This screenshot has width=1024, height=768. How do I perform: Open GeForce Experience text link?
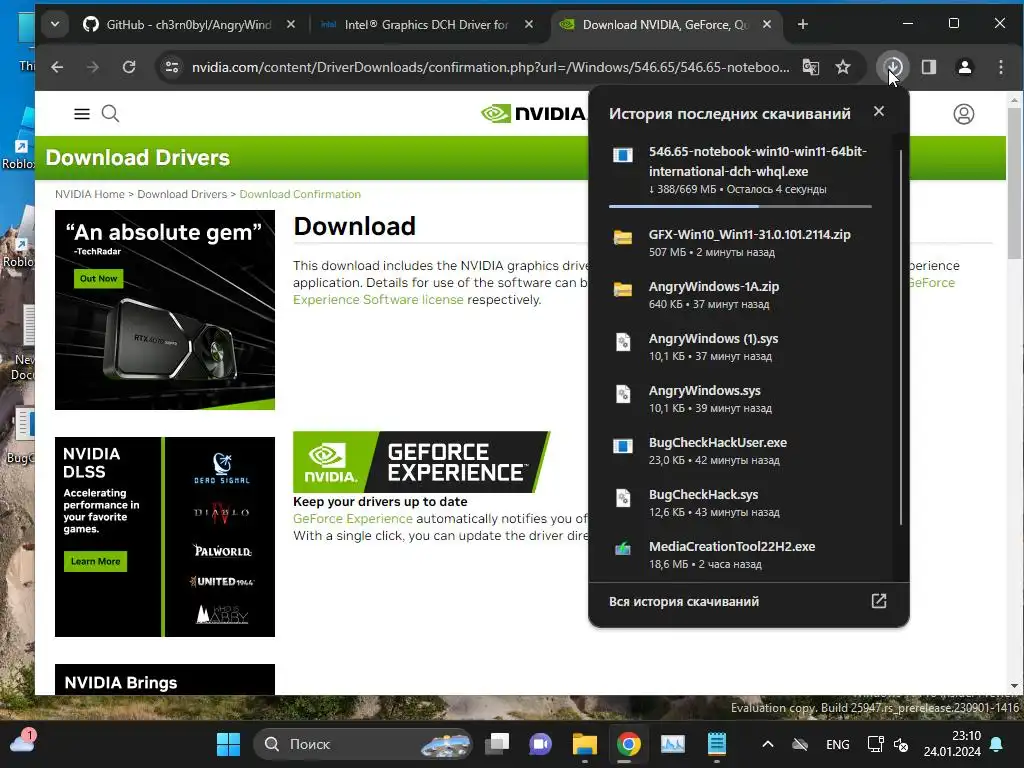353,519
